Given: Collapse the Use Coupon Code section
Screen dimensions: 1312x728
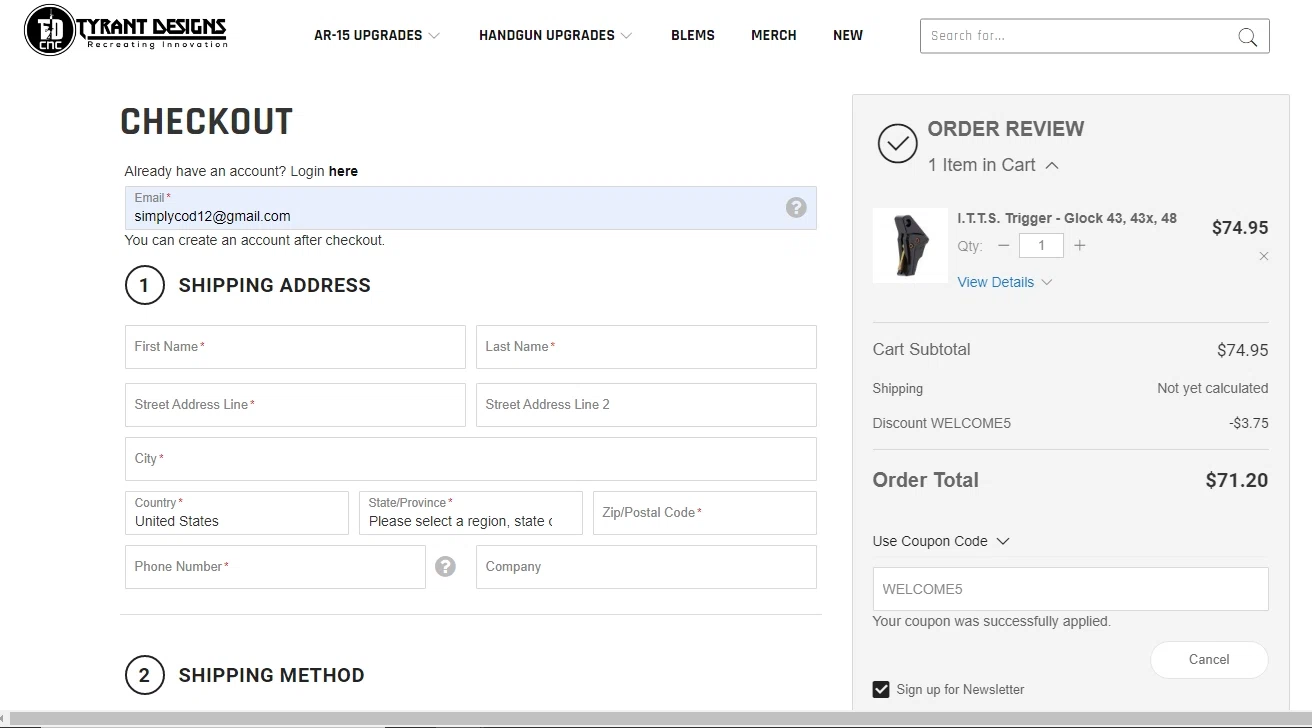Looking at the screenshot, I should tap(941, 541).
